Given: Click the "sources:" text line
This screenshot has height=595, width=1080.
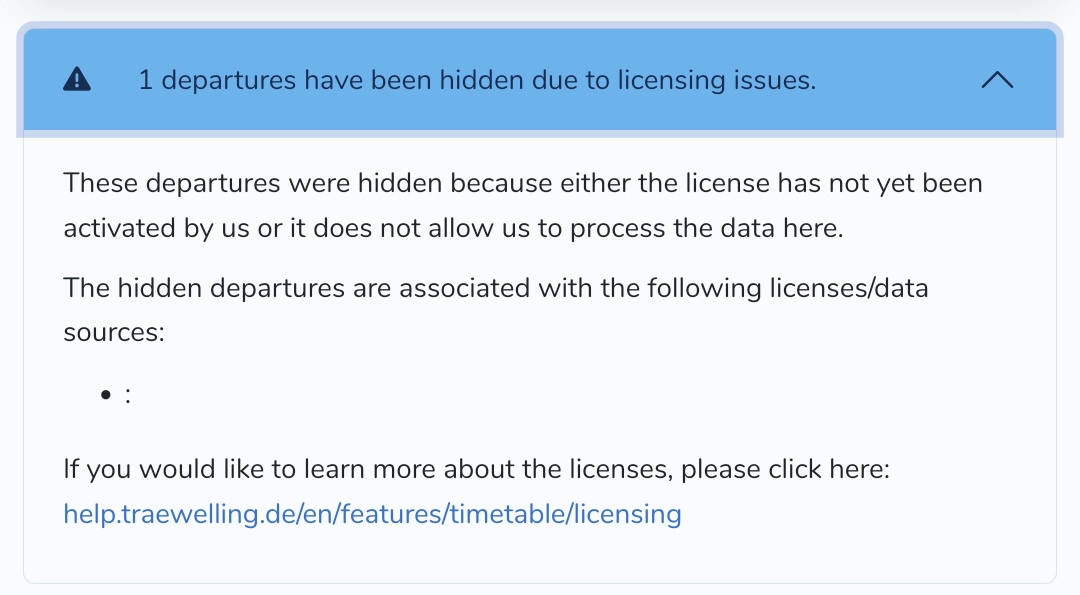Looking at the screenshot, I should click(113, 333).
